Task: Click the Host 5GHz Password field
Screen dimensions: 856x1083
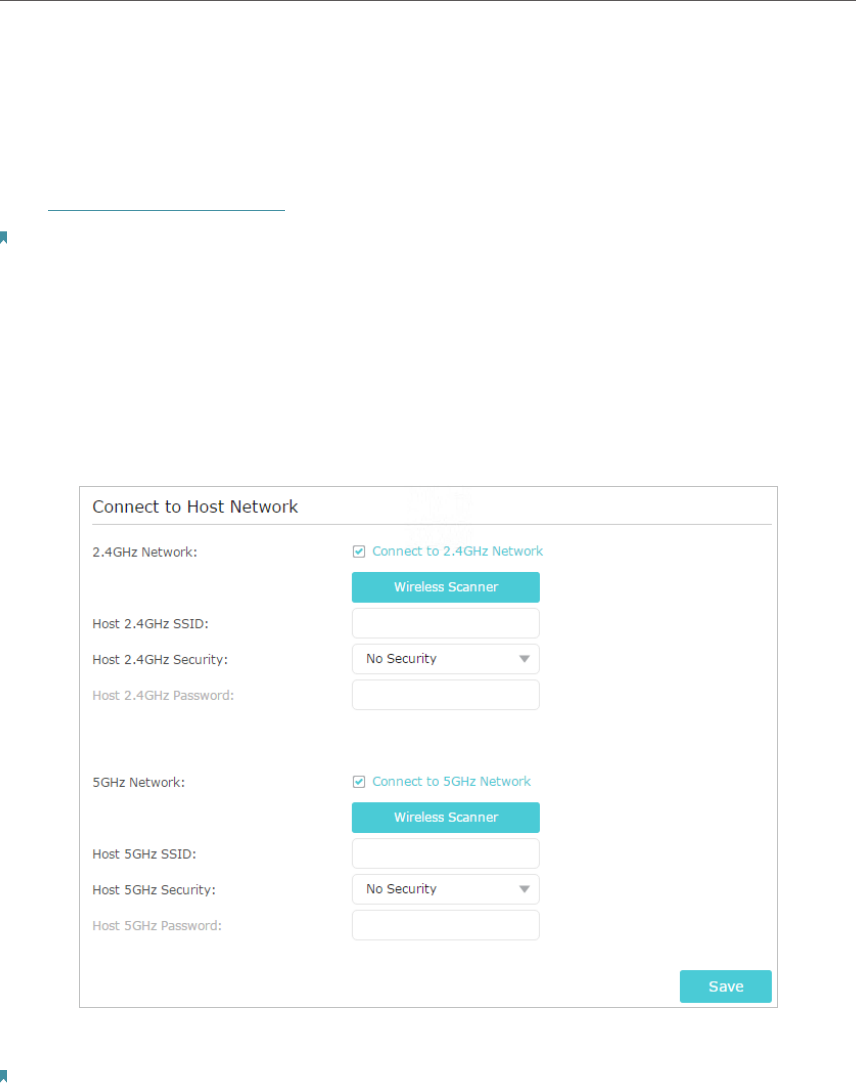Action: (446, 926)
